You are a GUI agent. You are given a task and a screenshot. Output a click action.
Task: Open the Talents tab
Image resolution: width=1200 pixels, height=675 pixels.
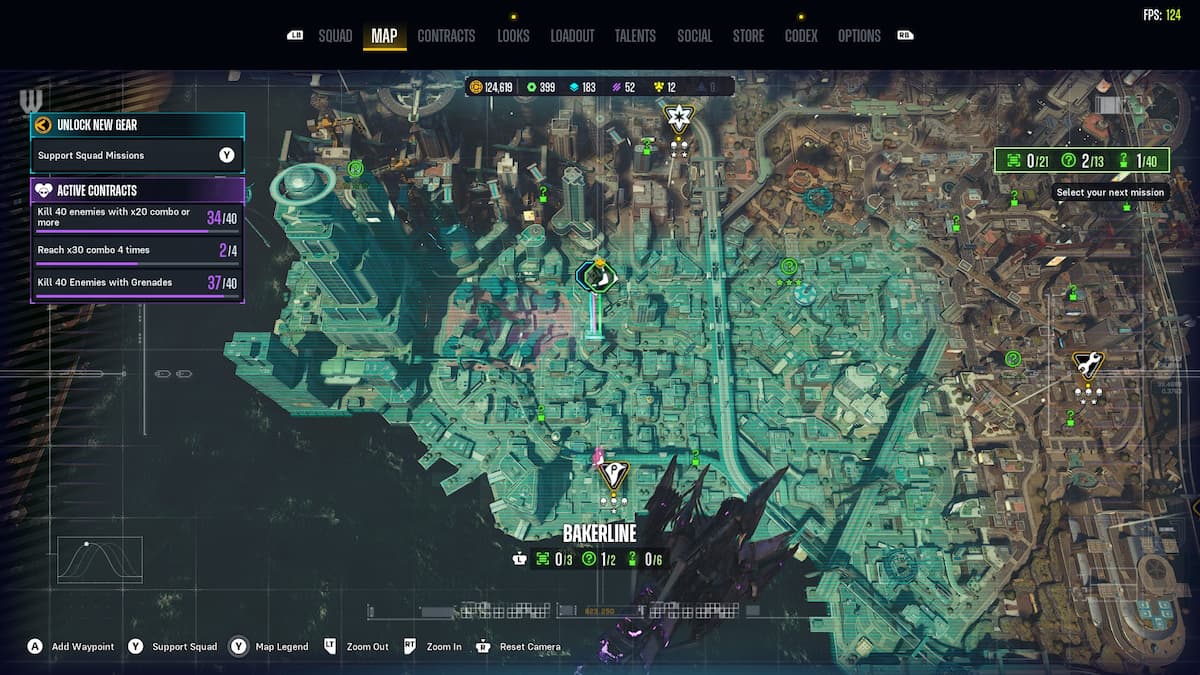point(635,36)
